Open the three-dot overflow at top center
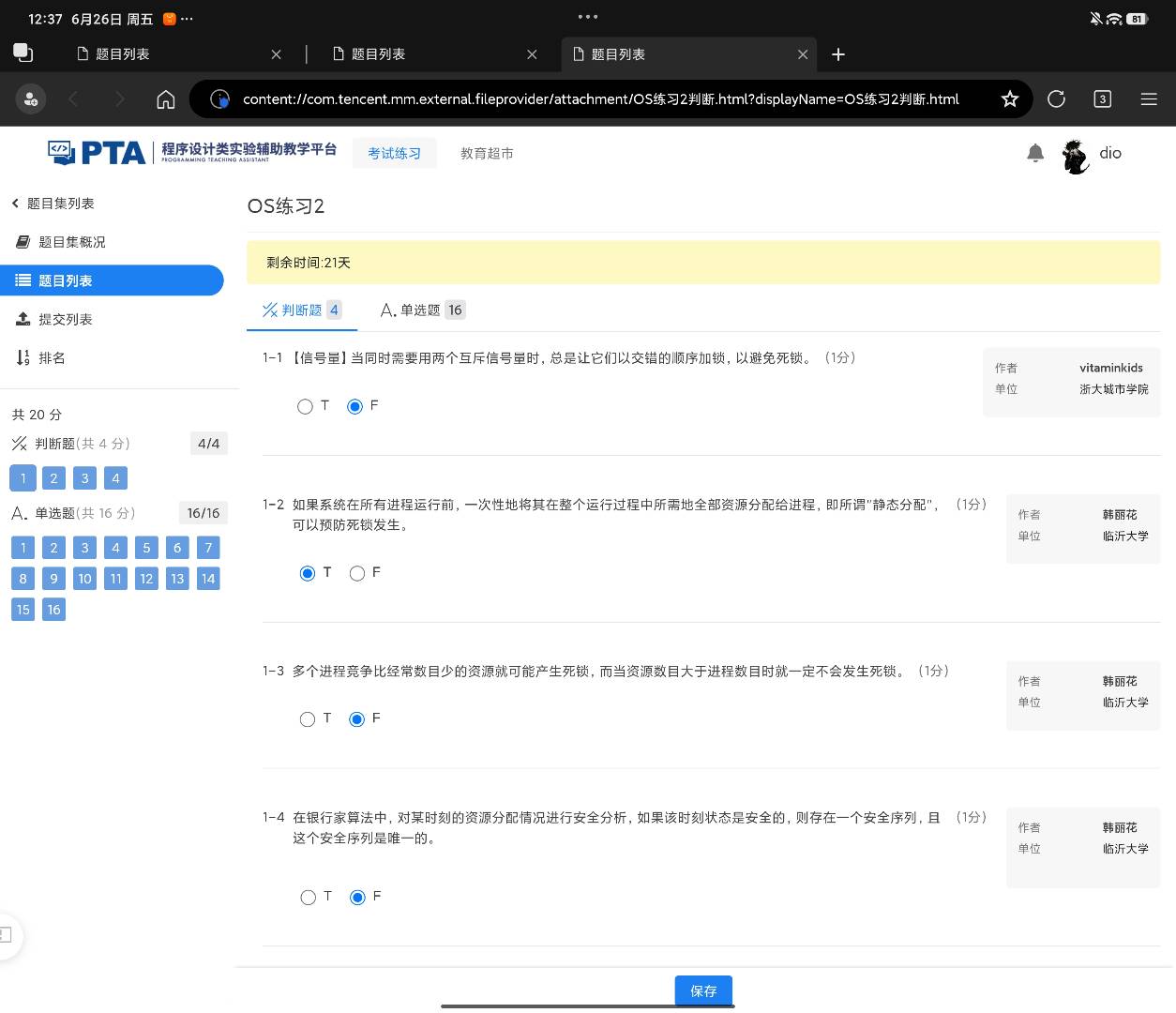 tap(588, 17)
